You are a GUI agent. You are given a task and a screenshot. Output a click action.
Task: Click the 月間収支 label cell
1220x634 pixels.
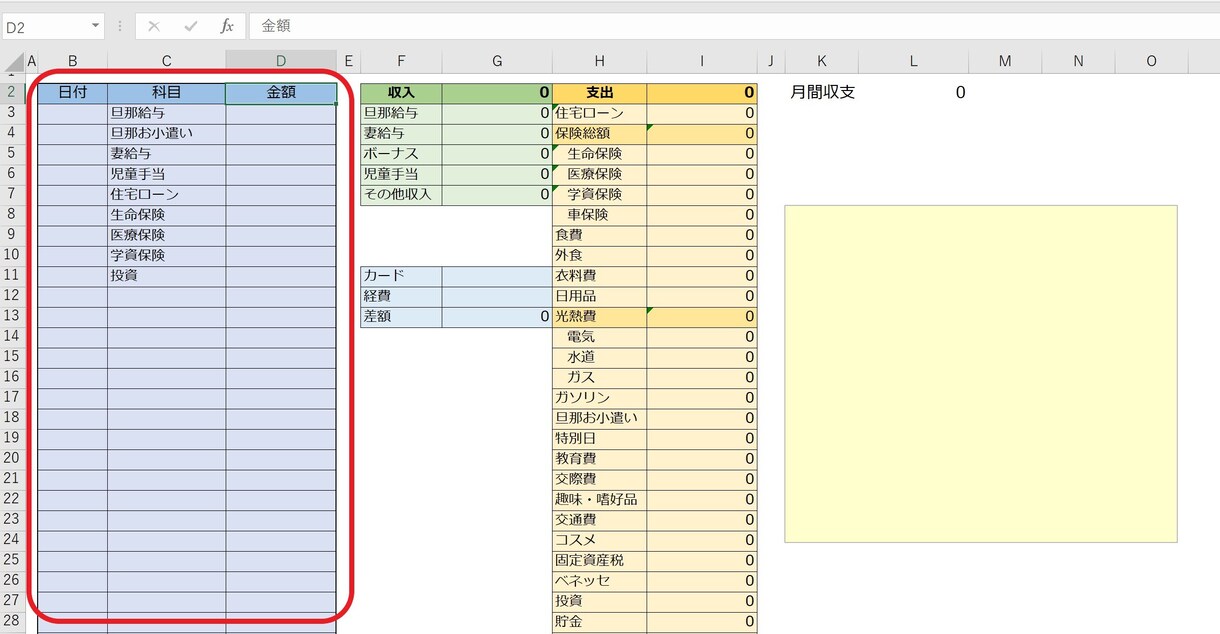[x=822, y=93]
